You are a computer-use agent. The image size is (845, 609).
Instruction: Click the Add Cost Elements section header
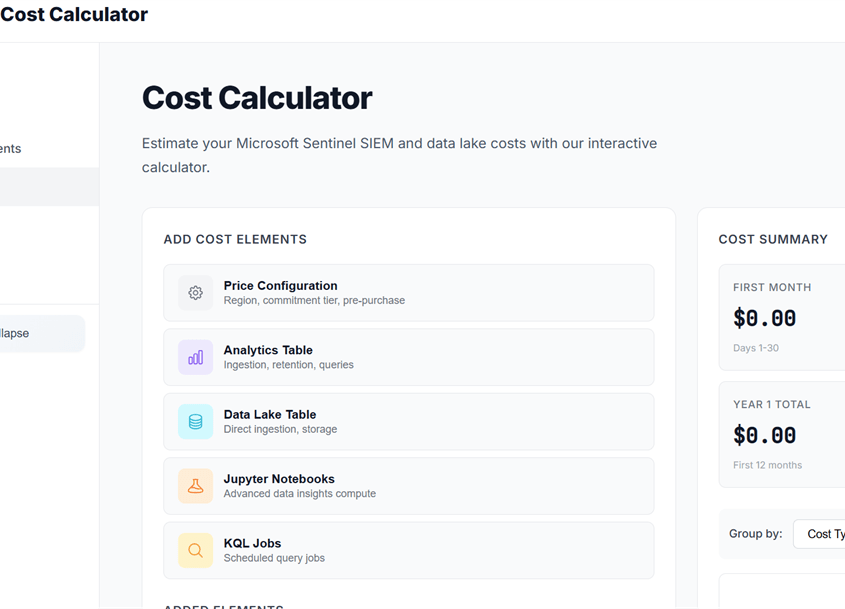(x=235, y=240)
